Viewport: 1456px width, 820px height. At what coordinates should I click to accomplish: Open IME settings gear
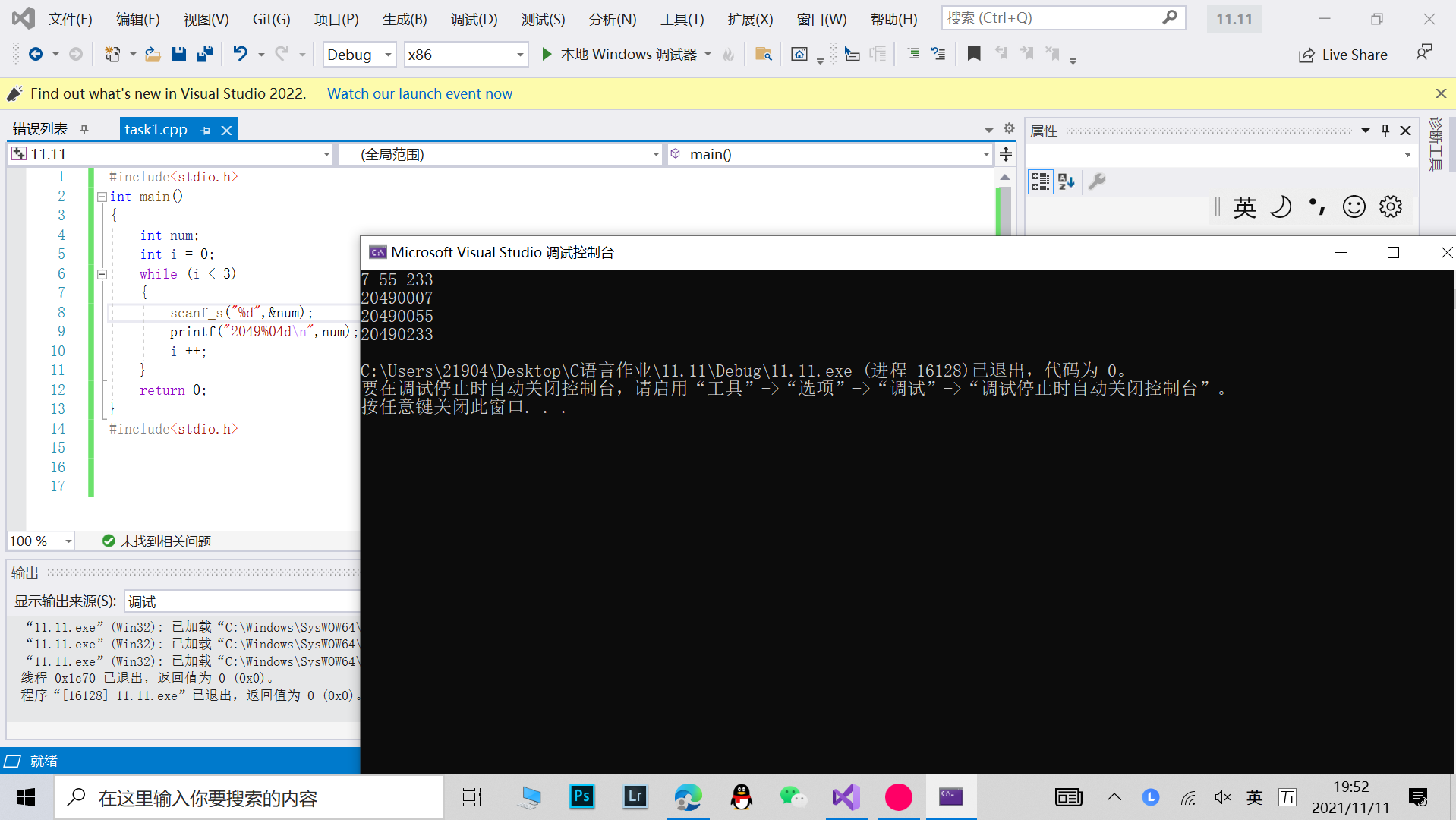click(x=1391, y=207)
